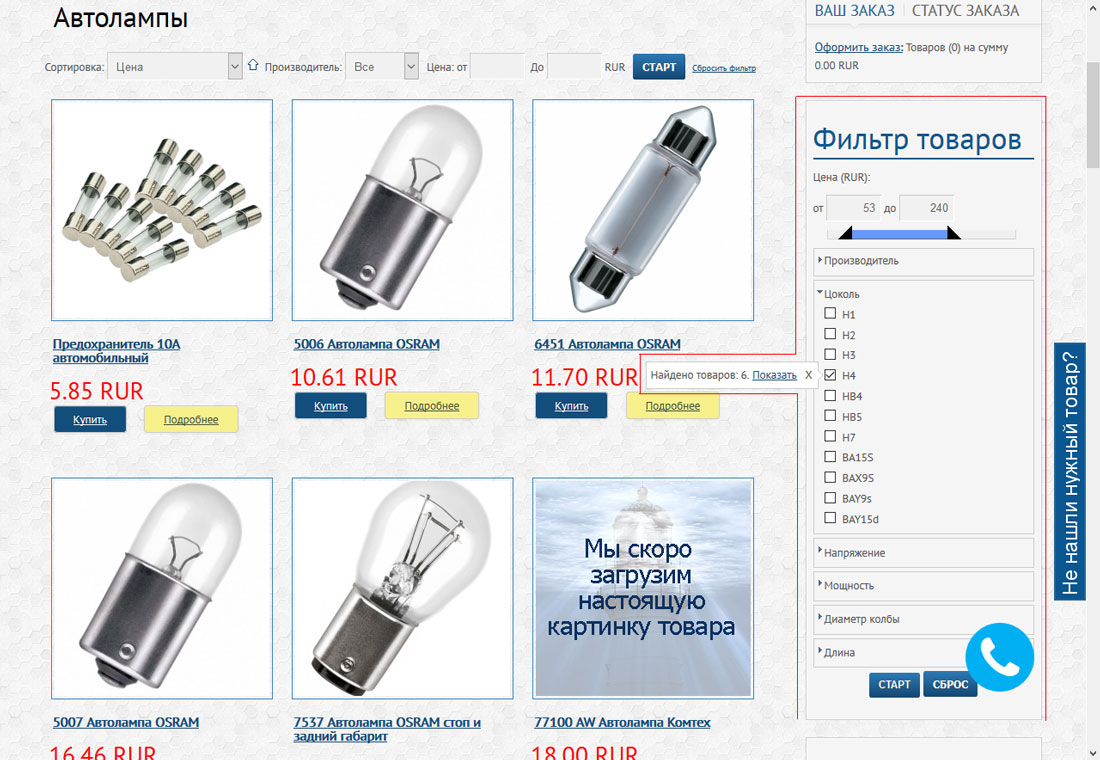Buy the 5006 Автолампа OSRAM
Image resolution: width=1100 pixels, height=760 pixels.
(330, 406)
